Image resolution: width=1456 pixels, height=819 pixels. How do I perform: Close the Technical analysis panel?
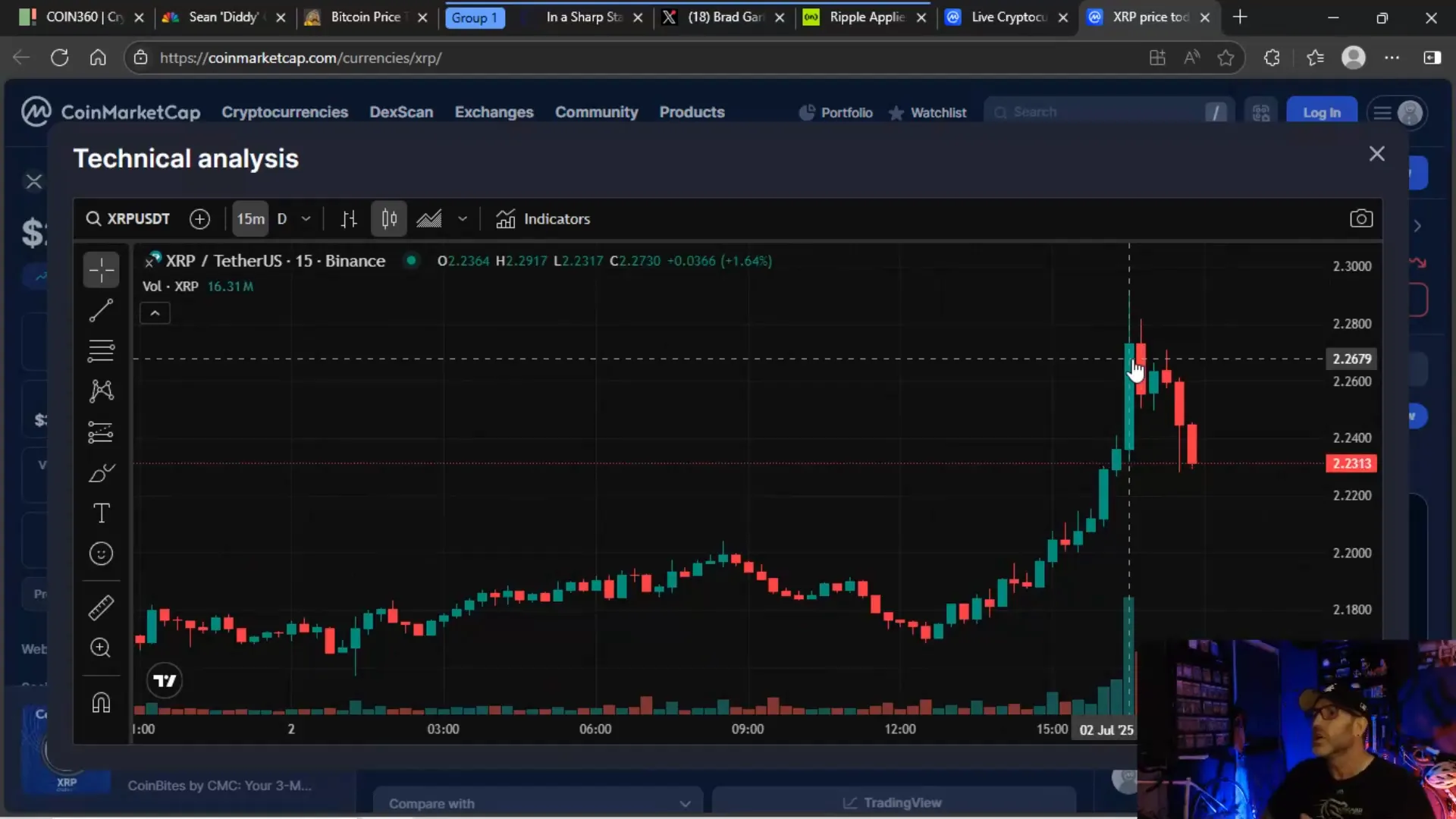coord(1377,154)
